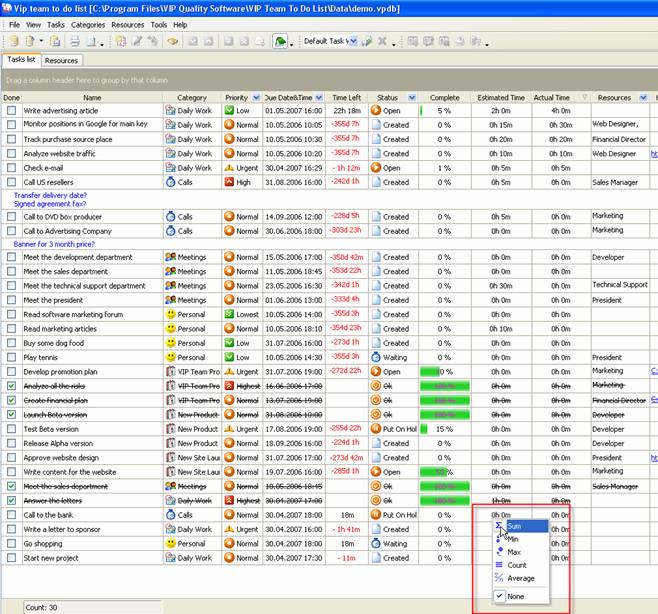The height and width of the screenshot is (614, 658).
Task: Tick the Done checkbox for Go shopping
Action: [x=11, y=544]
